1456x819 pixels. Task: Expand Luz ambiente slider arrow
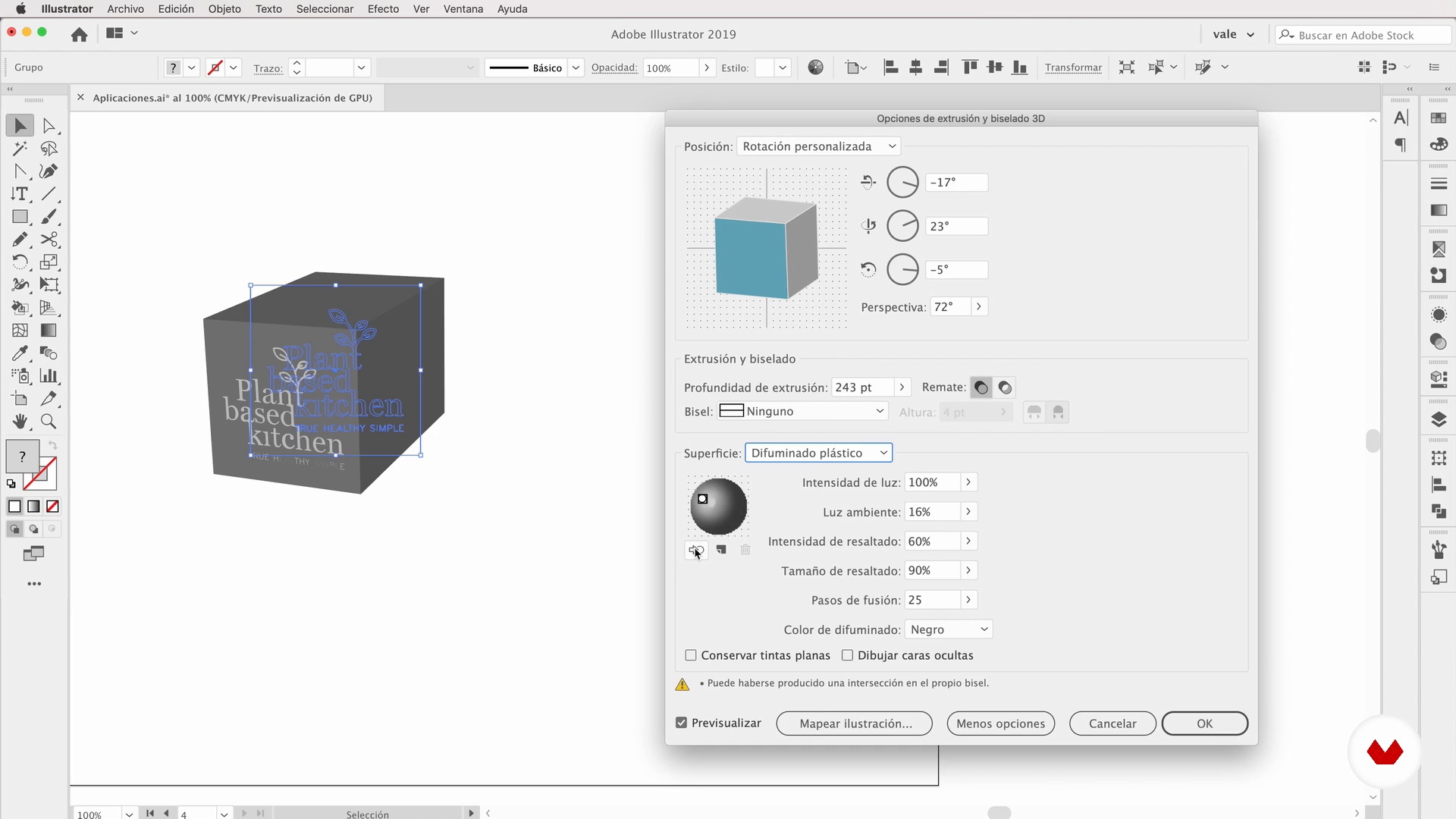coord(968,511)
